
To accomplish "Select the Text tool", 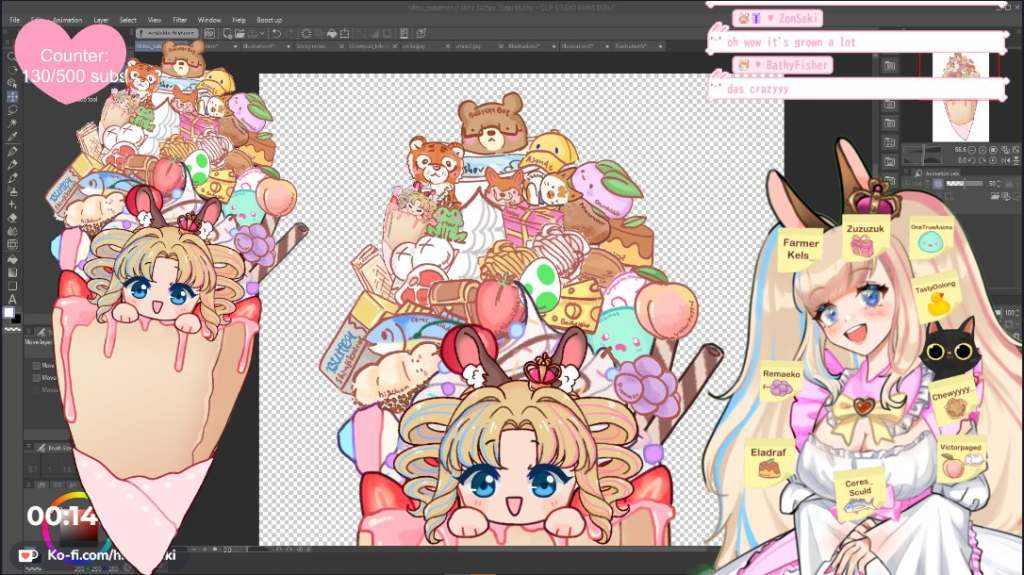I will pos(12,299).
